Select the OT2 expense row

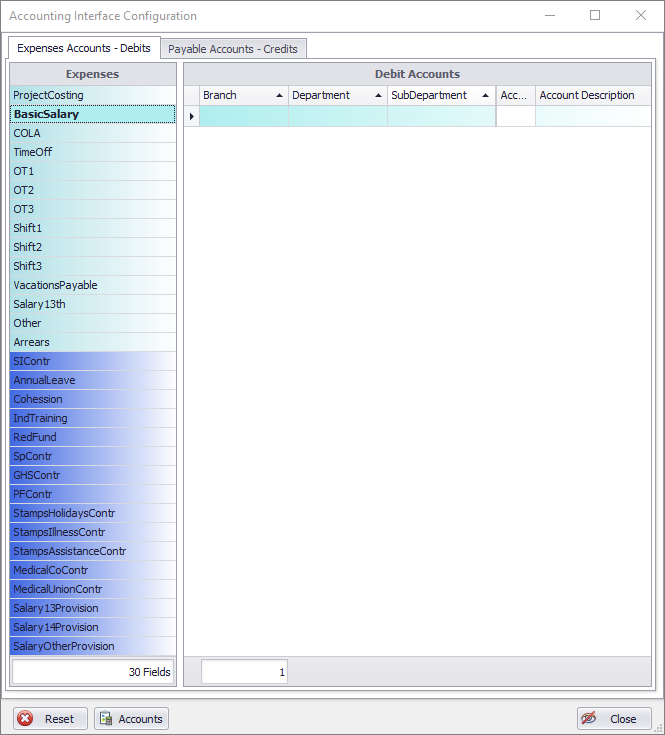(93, 190)
